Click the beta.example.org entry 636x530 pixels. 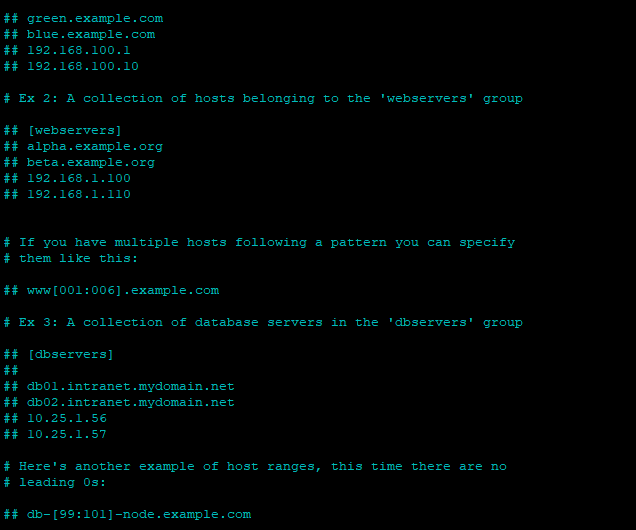pyautogui.click(x=80, y=163)
